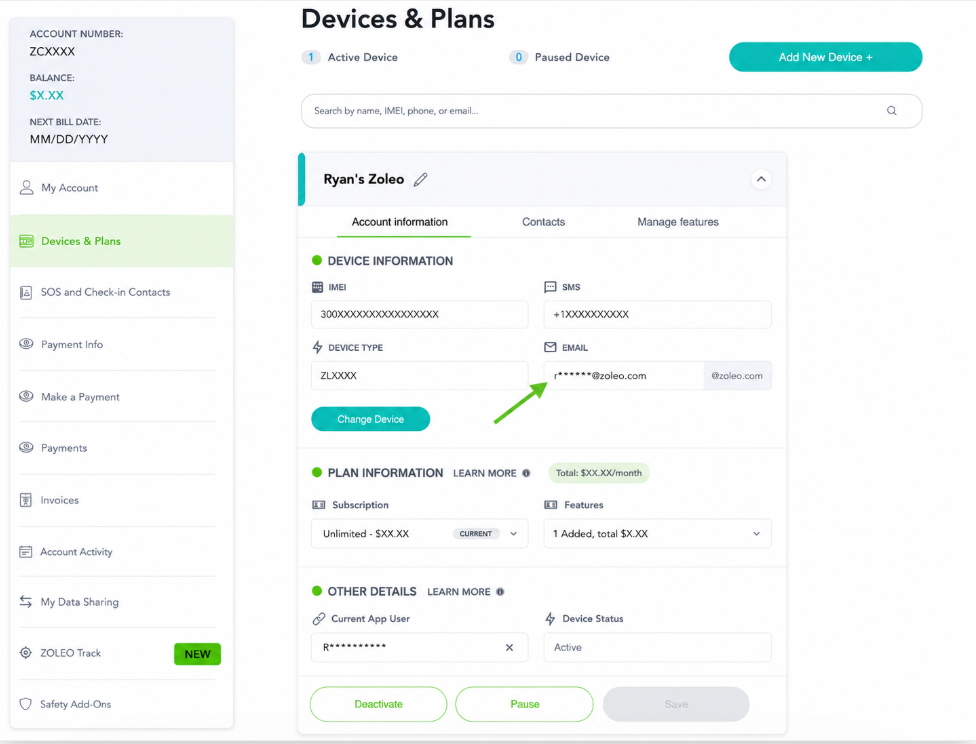This screenshot has height=744, width=976.
Task: Click the Safety Add-Ons shield icon
Action: (26, 704)
